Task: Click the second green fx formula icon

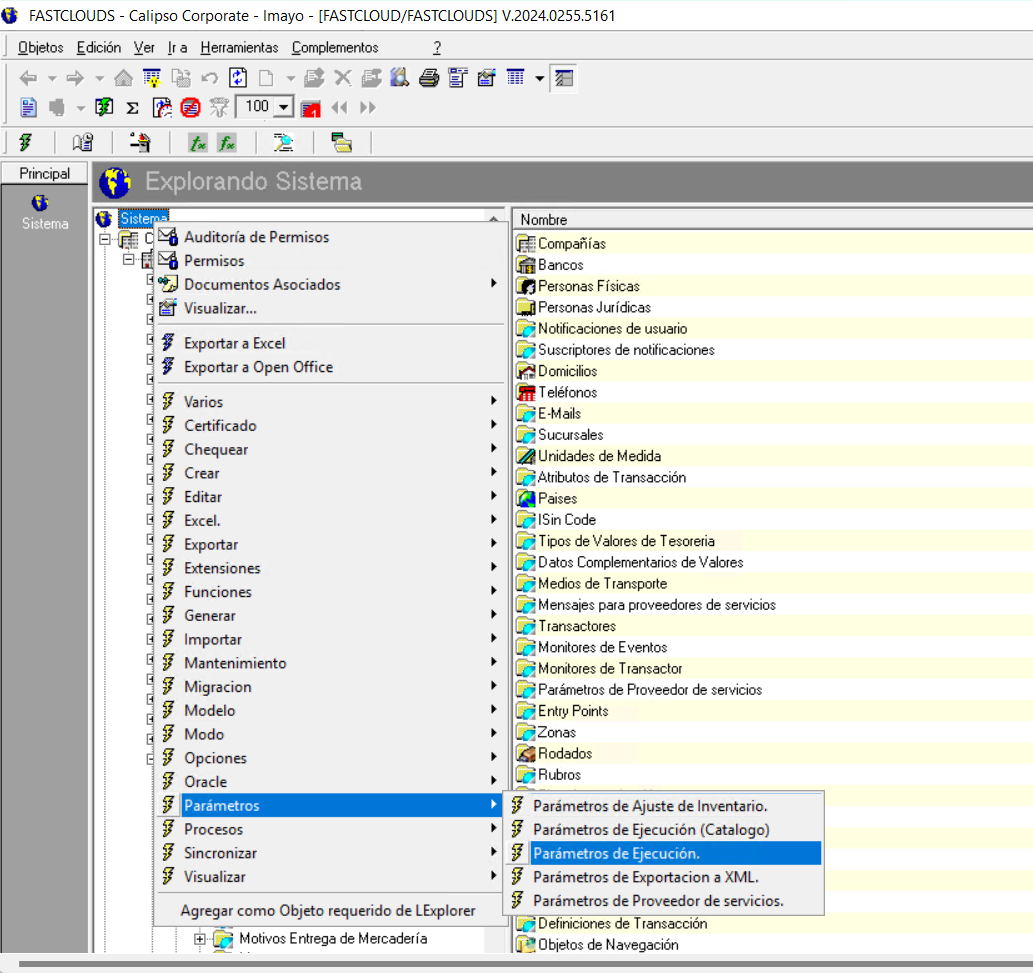Action: click(x=227, y=143)
